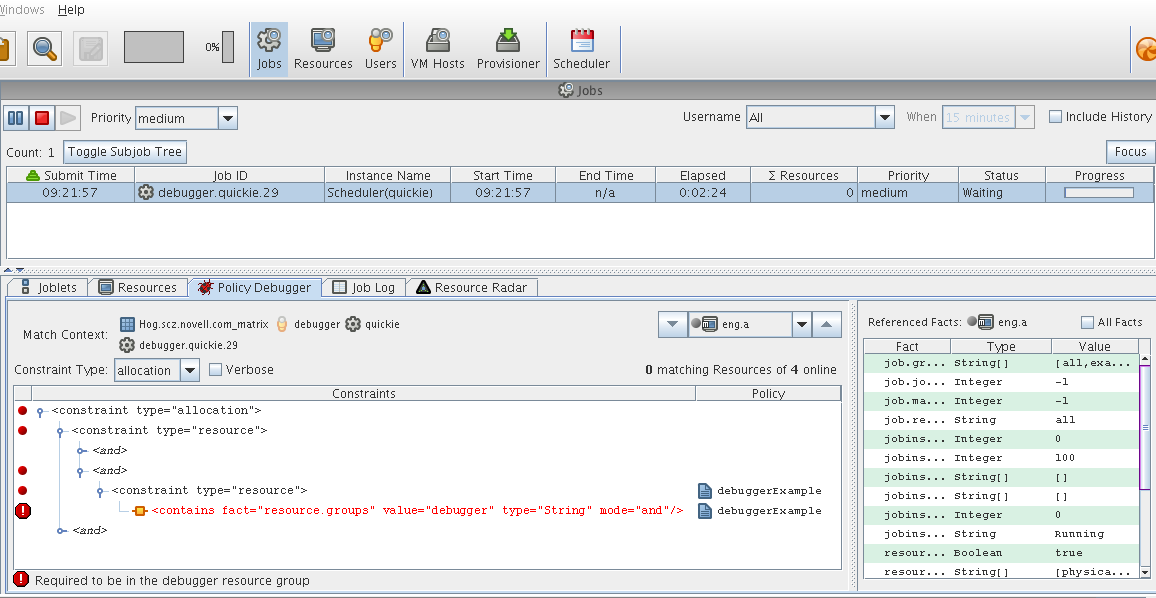The image size is (1156, 598).
Task: Open the eng.a resource selector dropdown
Action: 801,324
